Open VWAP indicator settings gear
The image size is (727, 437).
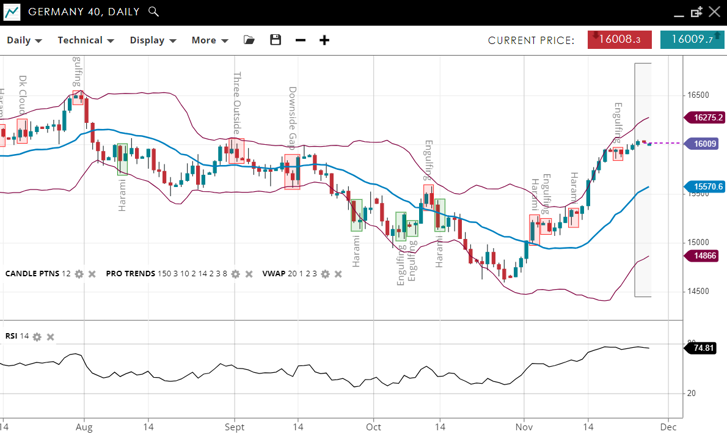(x=325, y=273)
